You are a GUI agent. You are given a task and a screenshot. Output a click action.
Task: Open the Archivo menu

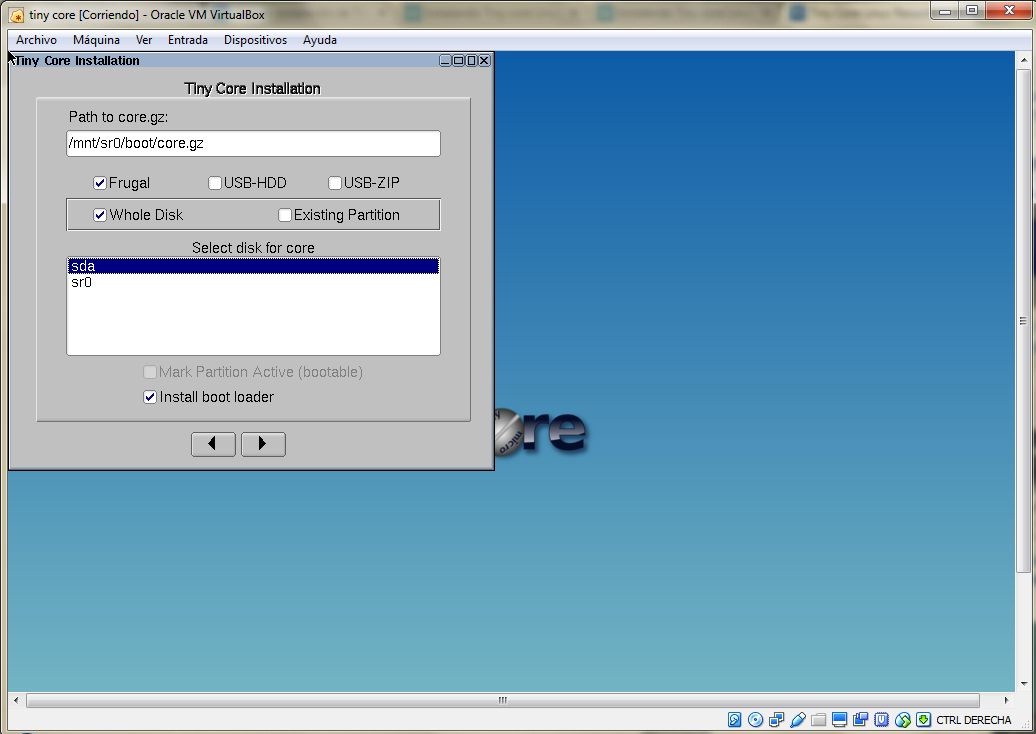pyautogui.click(x=36, y=40)
